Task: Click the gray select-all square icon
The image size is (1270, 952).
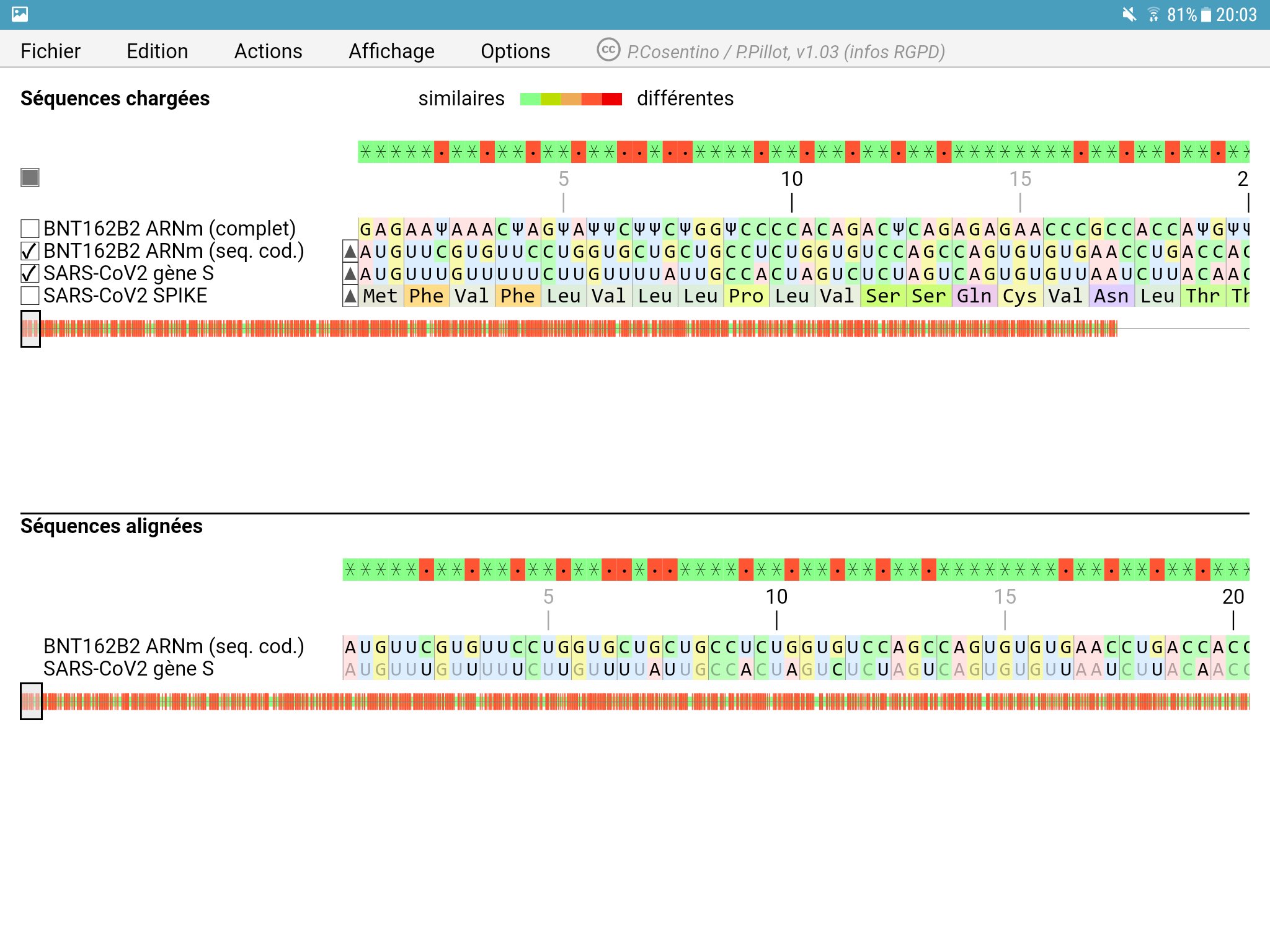Action: pyautogui.click(x=30, y=178)
